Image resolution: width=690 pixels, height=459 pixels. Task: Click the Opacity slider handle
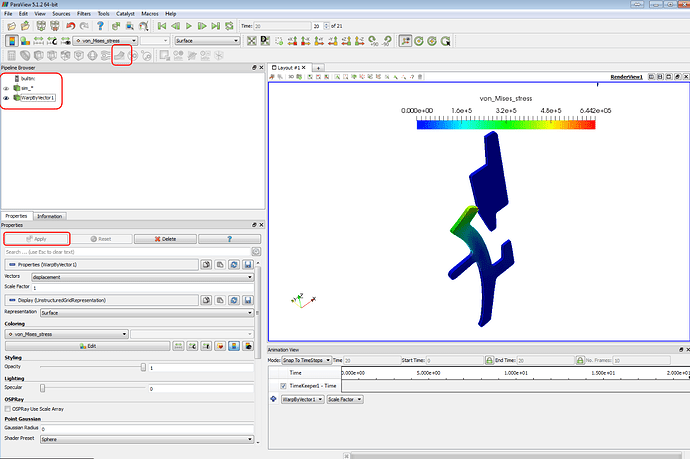pos(143,367)
